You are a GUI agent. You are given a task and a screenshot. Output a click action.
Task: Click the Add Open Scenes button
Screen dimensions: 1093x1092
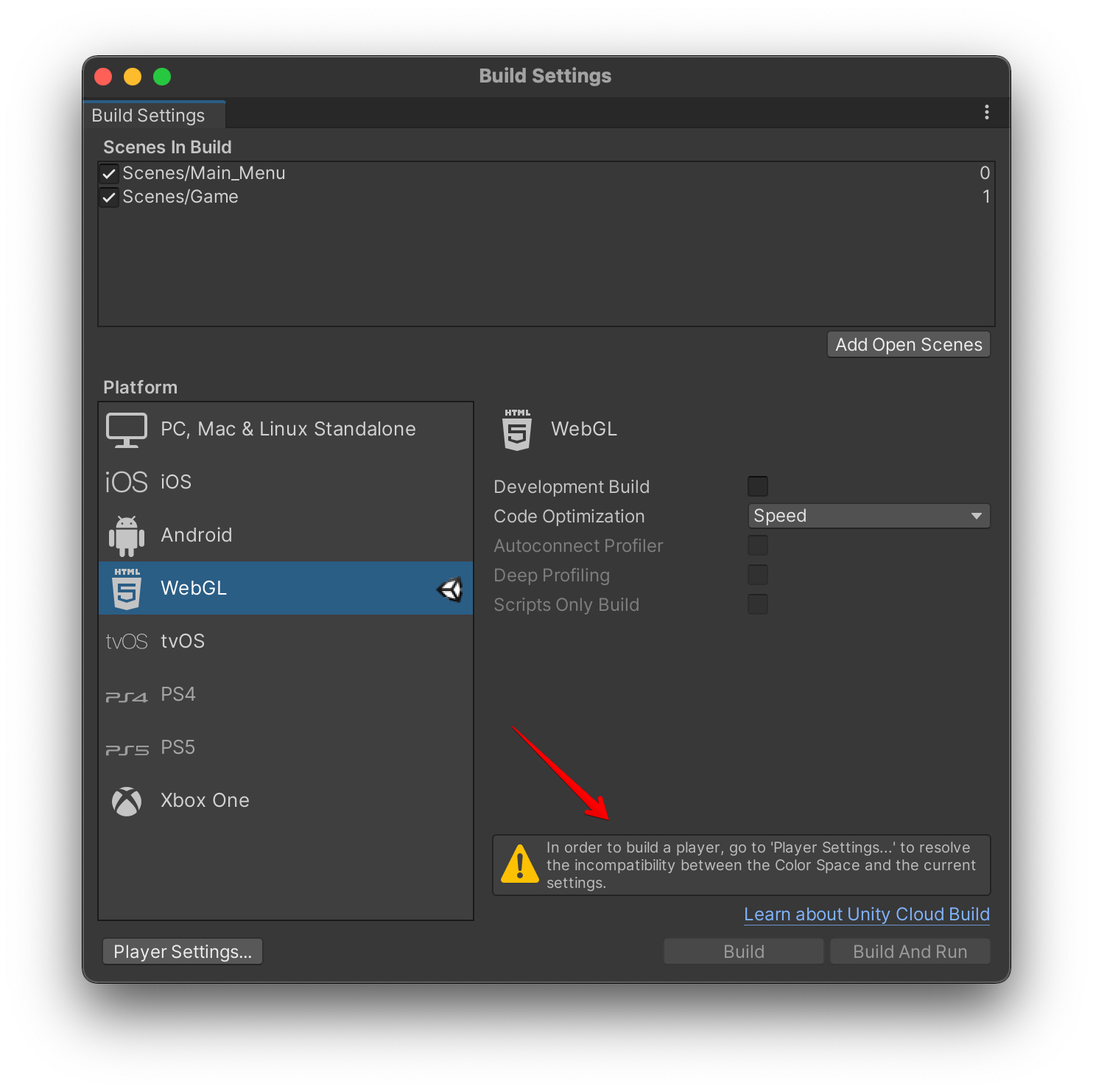click(909, 345)
